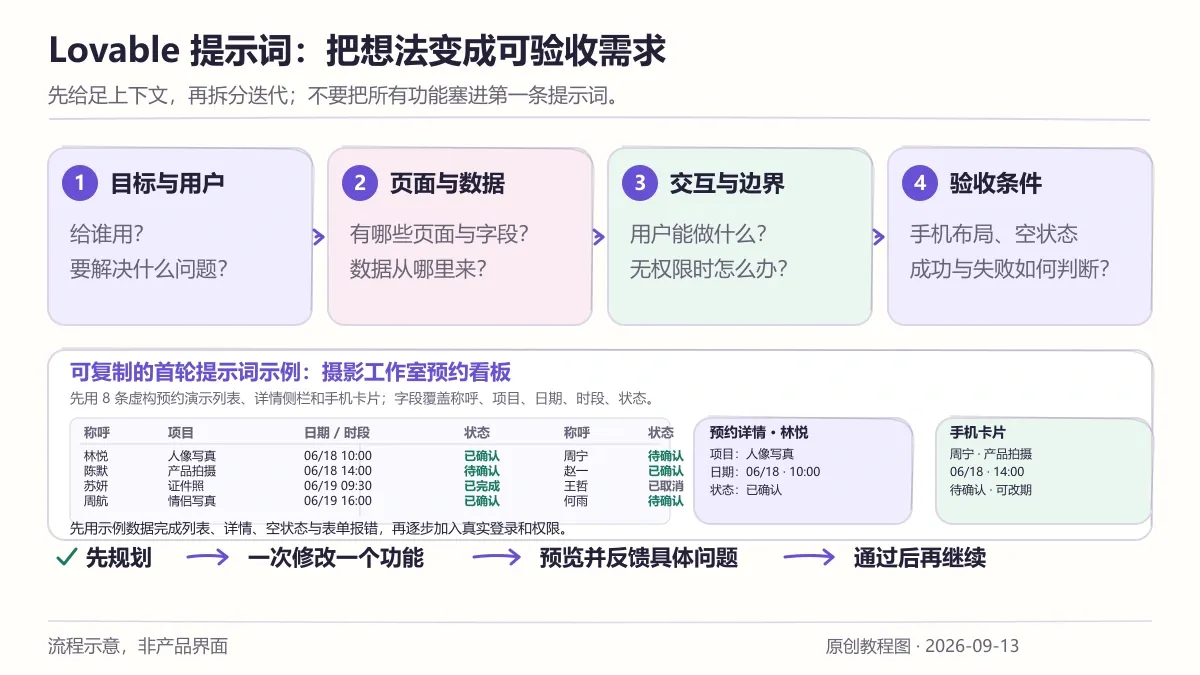The width and height of the screenshot is (1200, 675).
Task: Click the question 数据从哪里来?
Action: pyautogui.click(x=418, y=269)
